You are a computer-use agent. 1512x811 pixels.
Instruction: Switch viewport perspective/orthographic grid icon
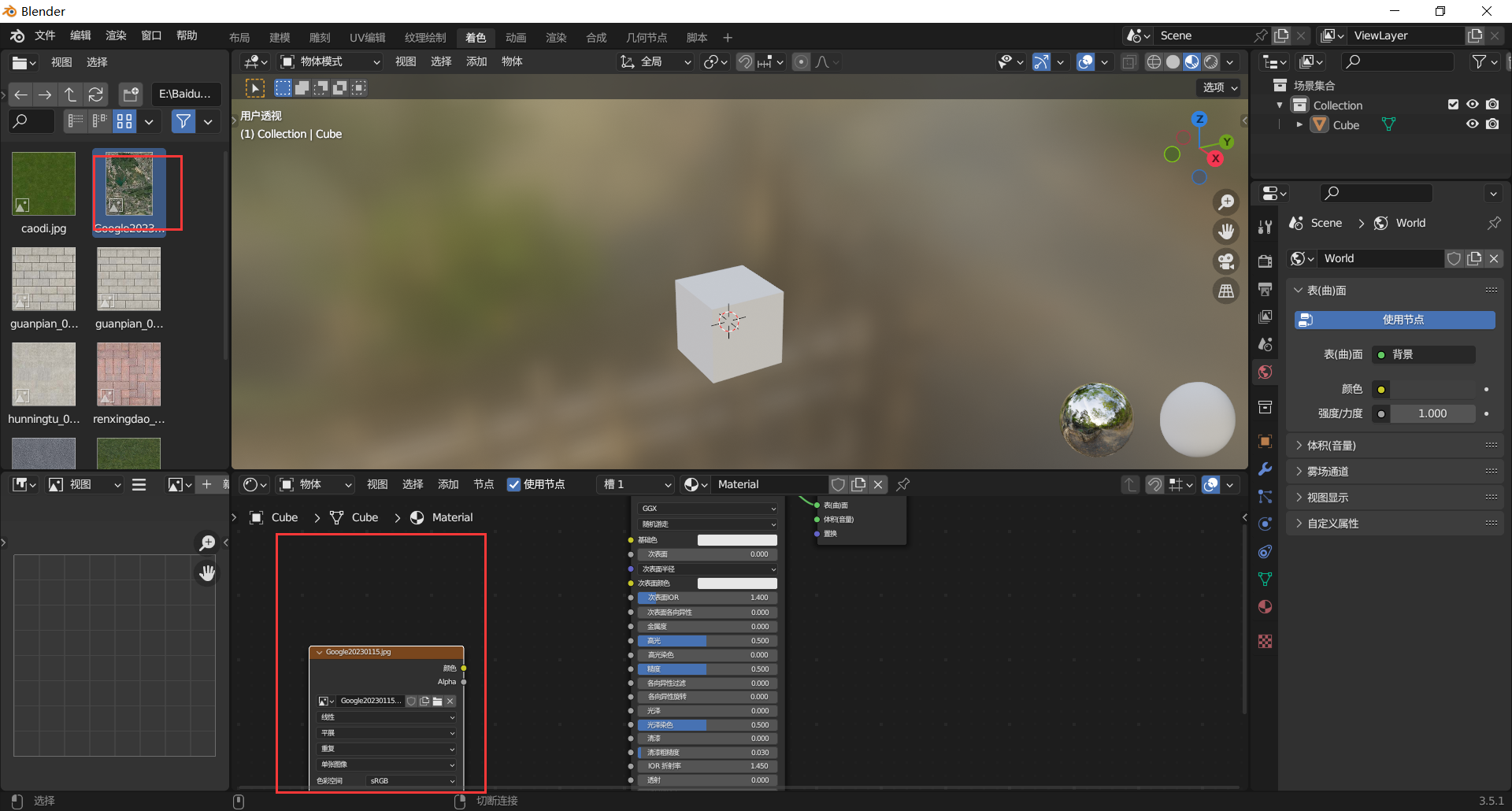tap(1226, 291)
